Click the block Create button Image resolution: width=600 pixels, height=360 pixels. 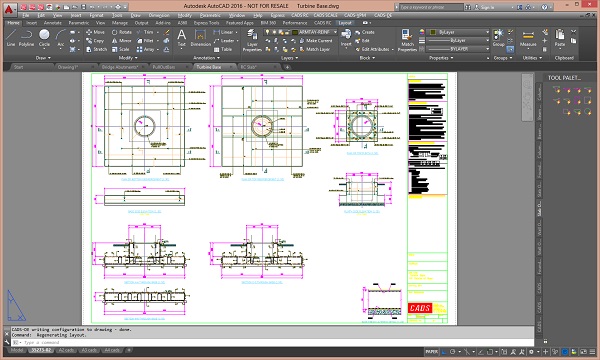[x=365, y=32]
